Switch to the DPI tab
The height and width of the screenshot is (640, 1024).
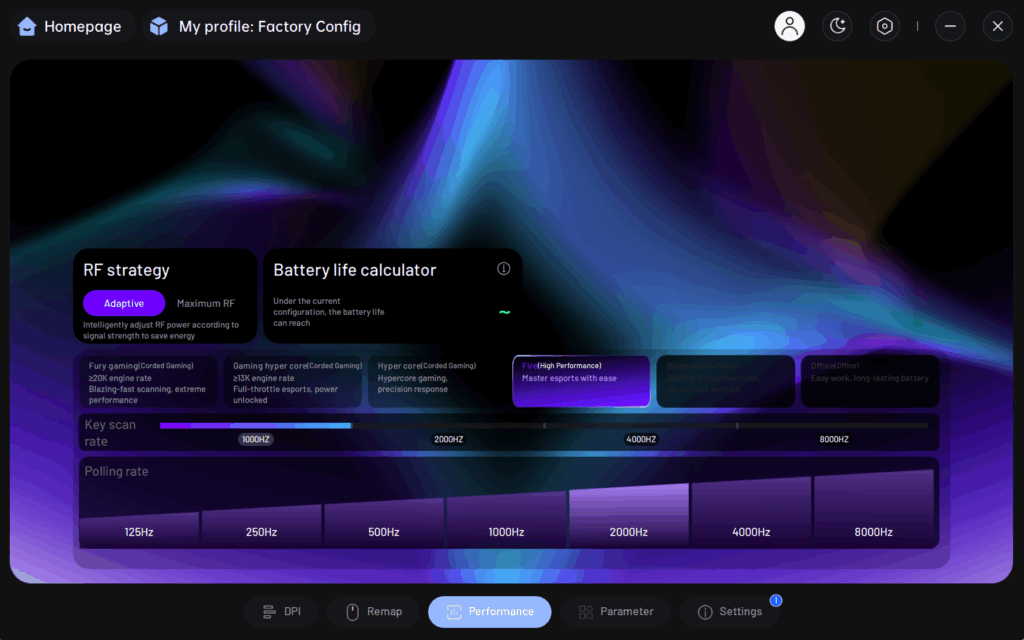tap(281, 612)
